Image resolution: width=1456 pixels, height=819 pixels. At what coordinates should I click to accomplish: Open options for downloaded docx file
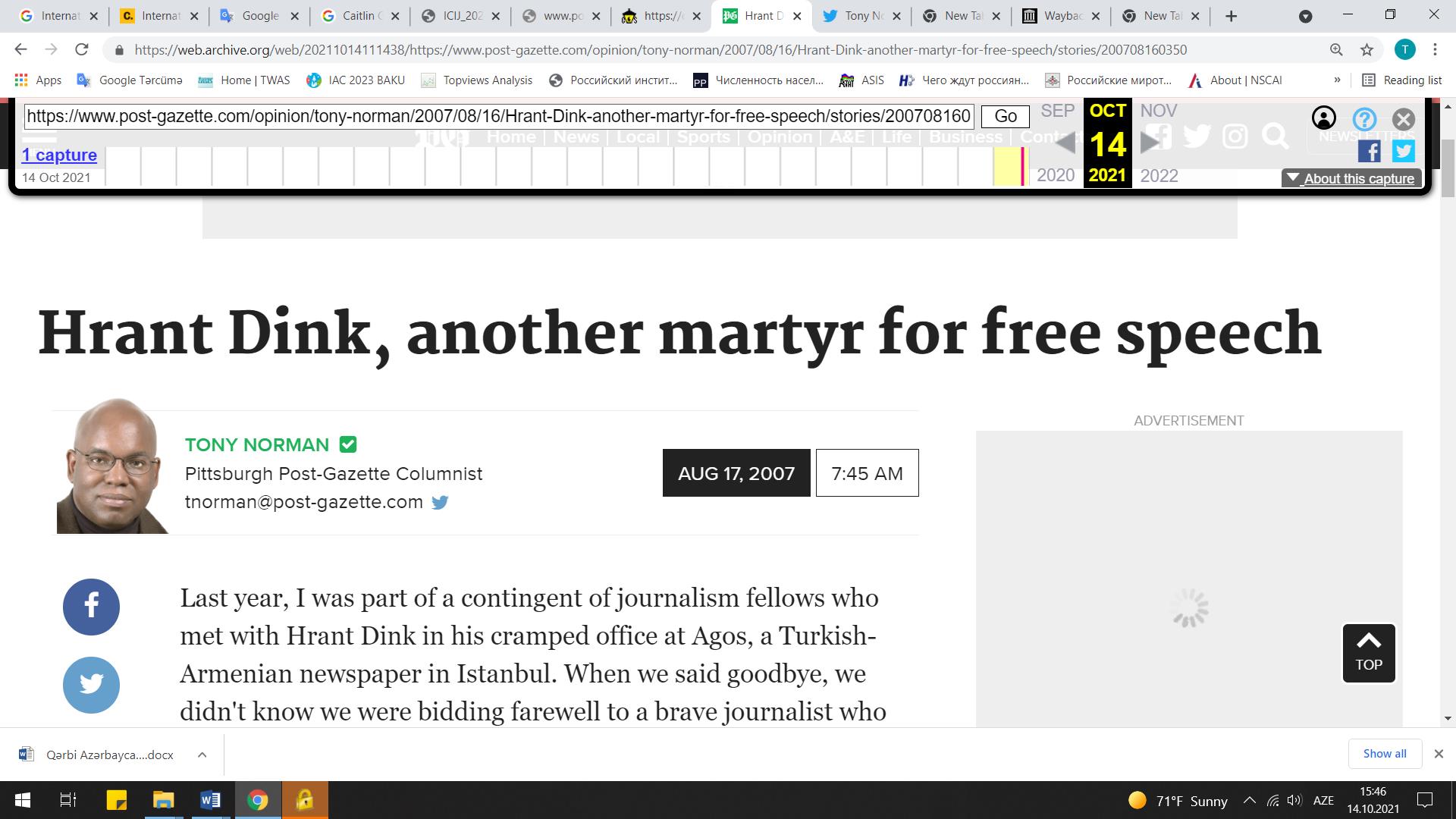[202, 755]
